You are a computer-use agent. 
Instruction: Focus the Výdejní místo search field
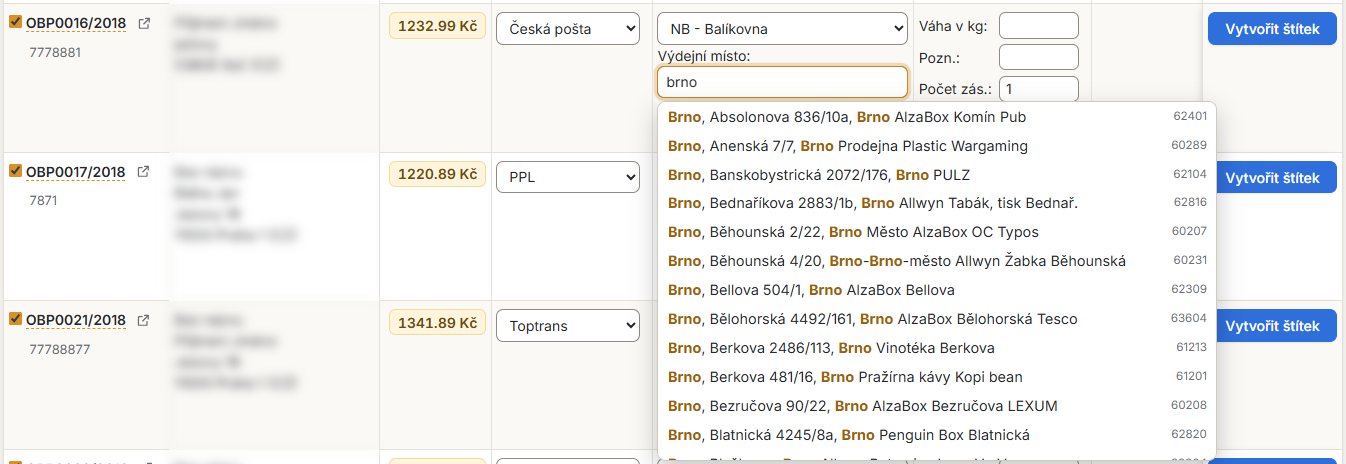[782, 82]
